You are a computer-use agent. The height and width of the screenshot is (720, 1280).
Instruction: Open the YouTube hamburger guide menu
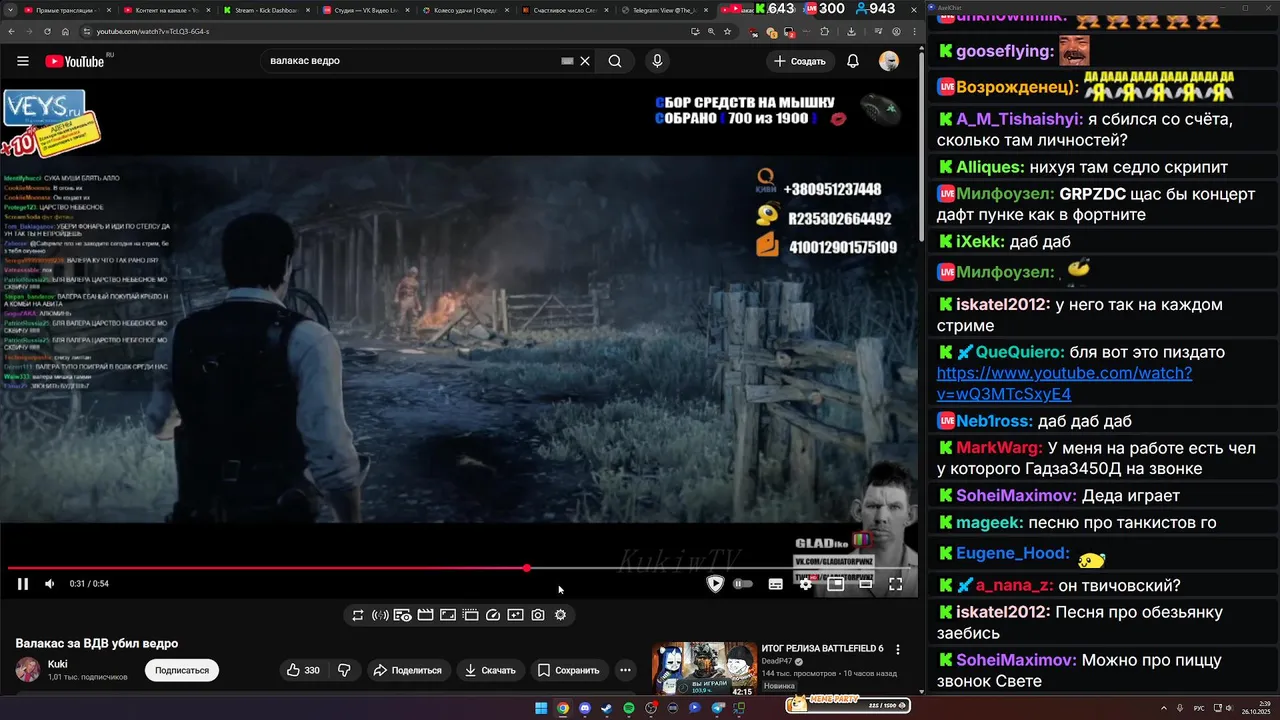(x=23, y=61)
